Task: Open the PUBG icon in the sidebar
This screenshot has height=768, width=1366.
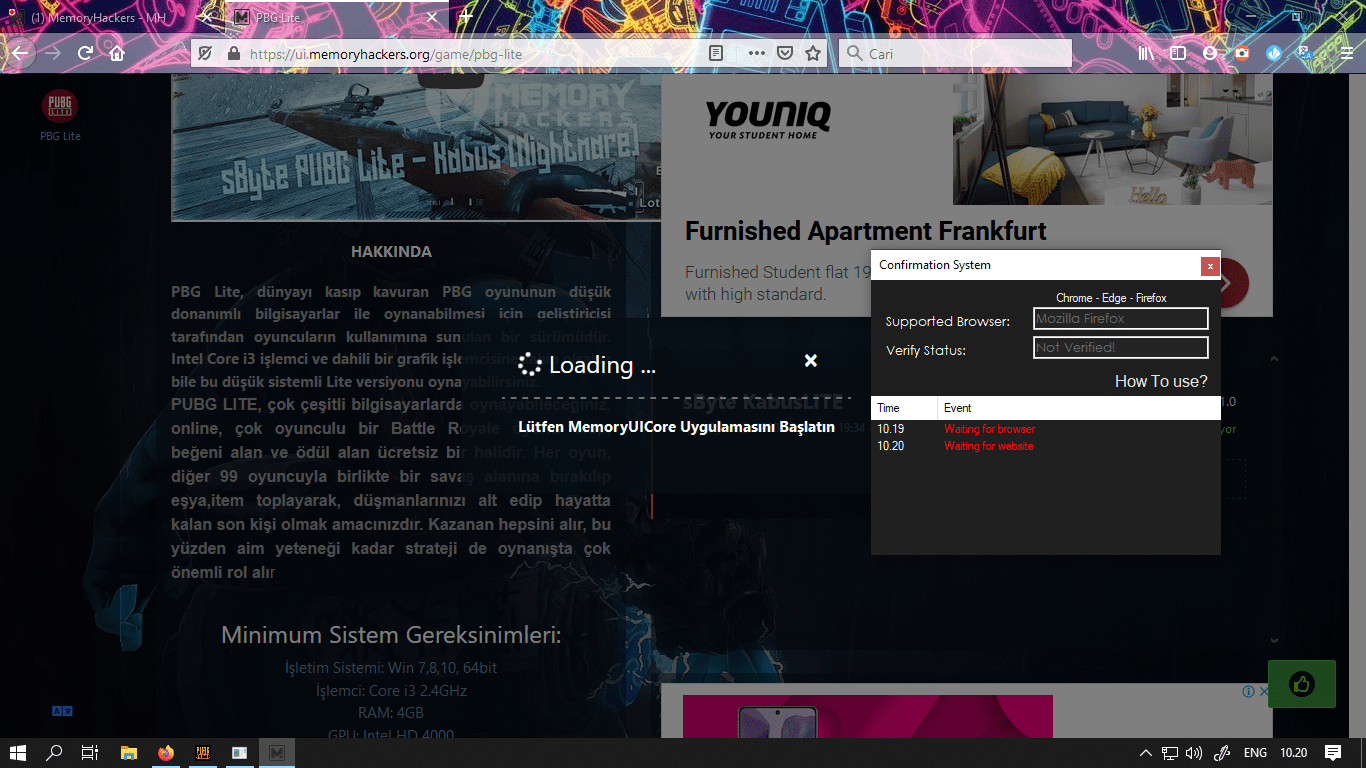Action: [60, 106]
